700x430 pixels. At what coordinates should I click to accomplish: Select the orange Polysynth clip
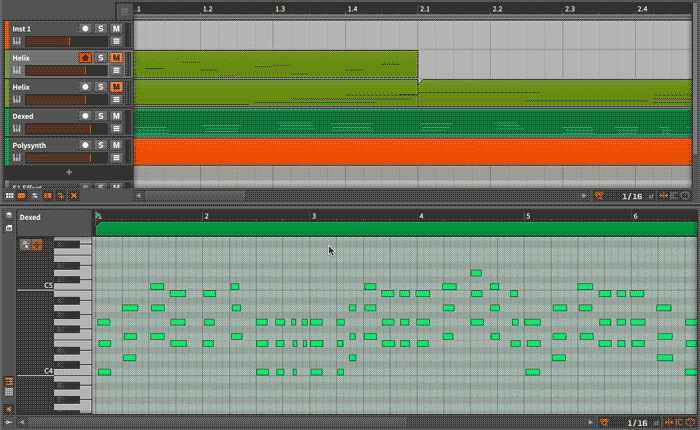click(x=413, y=152)
